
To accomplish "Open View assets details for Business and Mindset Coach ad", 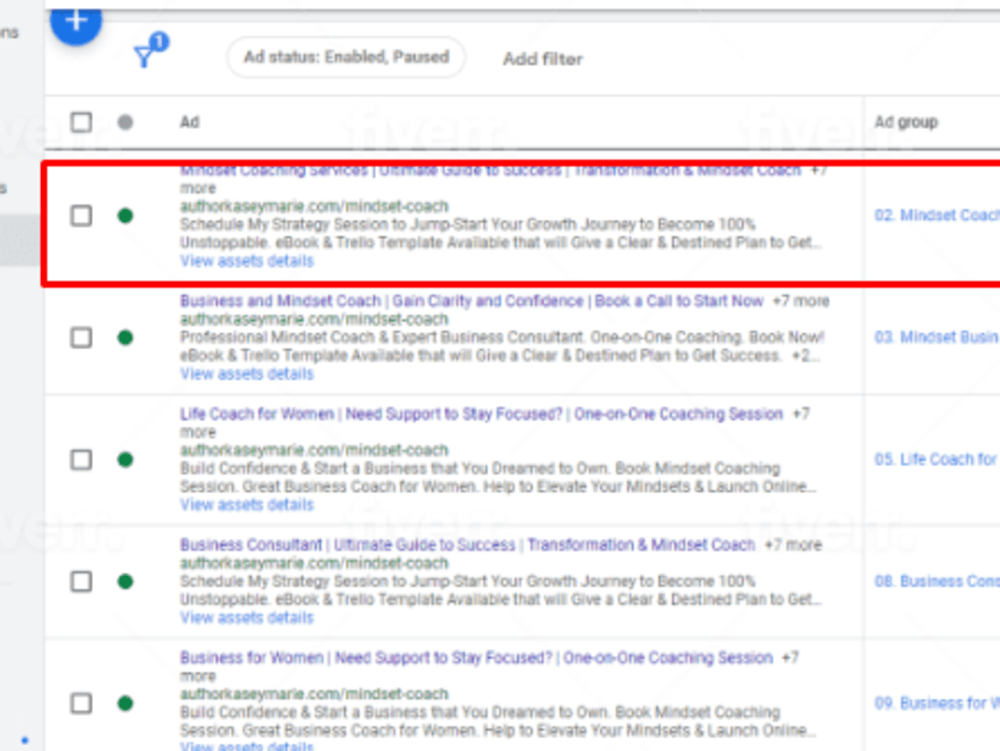I will [247, 374].
